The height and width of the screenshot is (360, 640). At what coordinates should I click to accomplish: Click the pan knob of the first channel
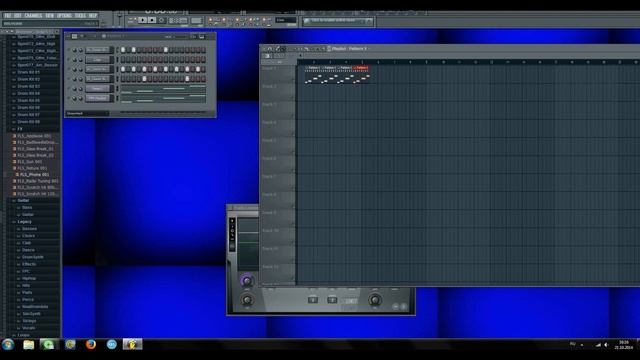(x=75, y=50)
